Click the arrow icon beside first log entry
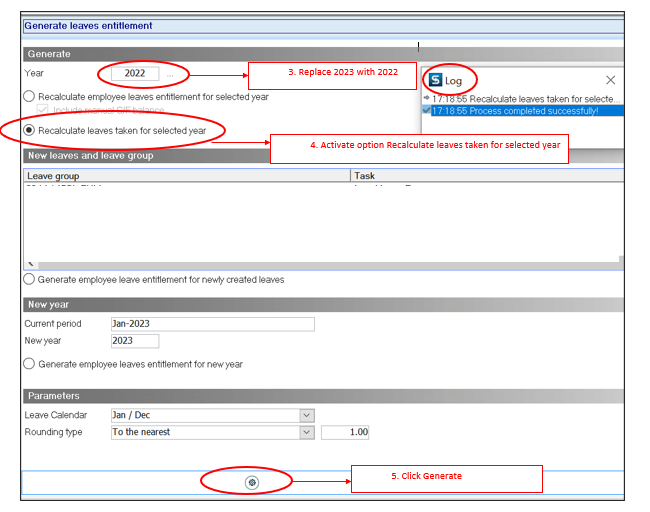This screenshot has height=512, width=650. (x=427, y=99)
